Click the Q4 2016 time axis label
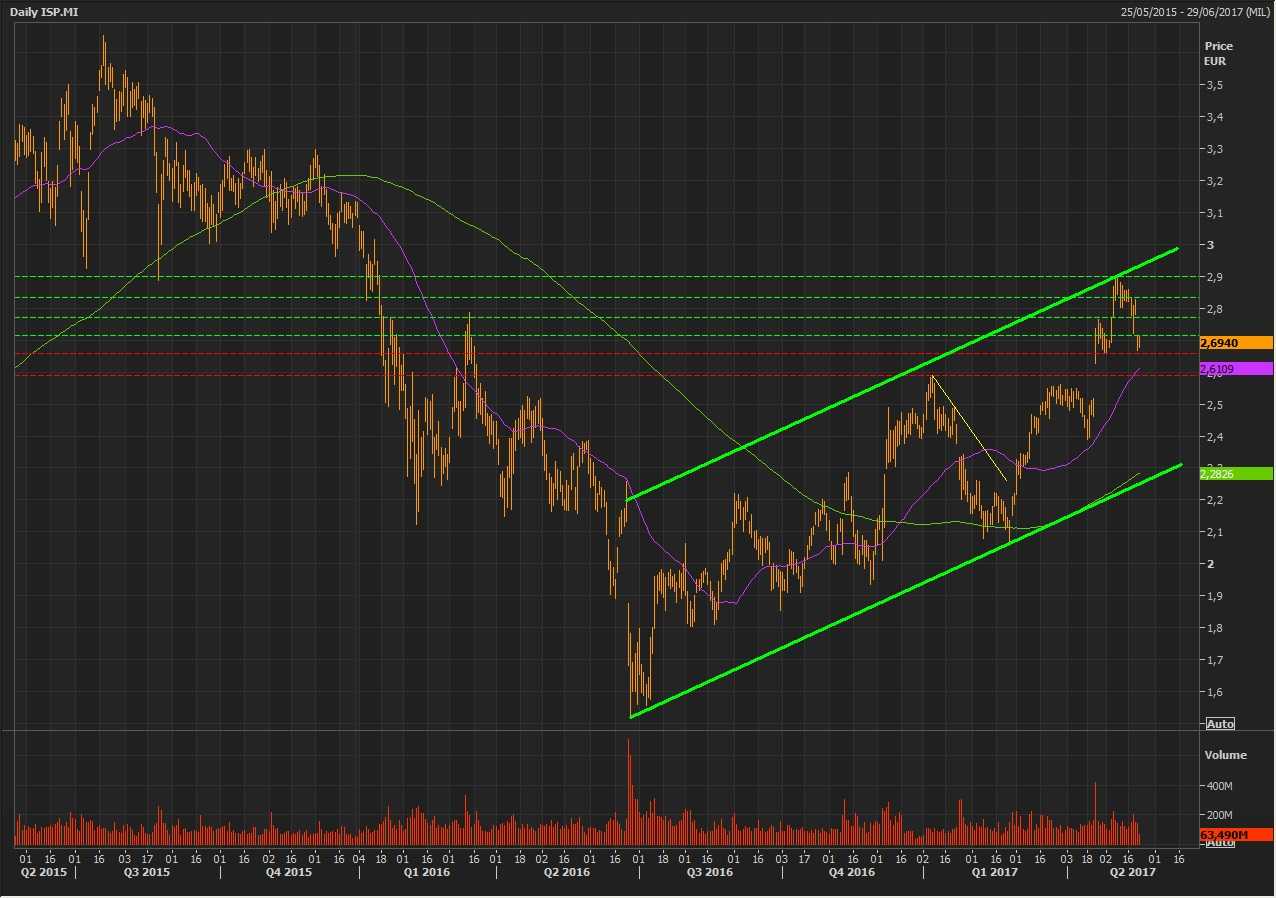The height and width of the screenshot is (898, 1276). tap(852, 872)
